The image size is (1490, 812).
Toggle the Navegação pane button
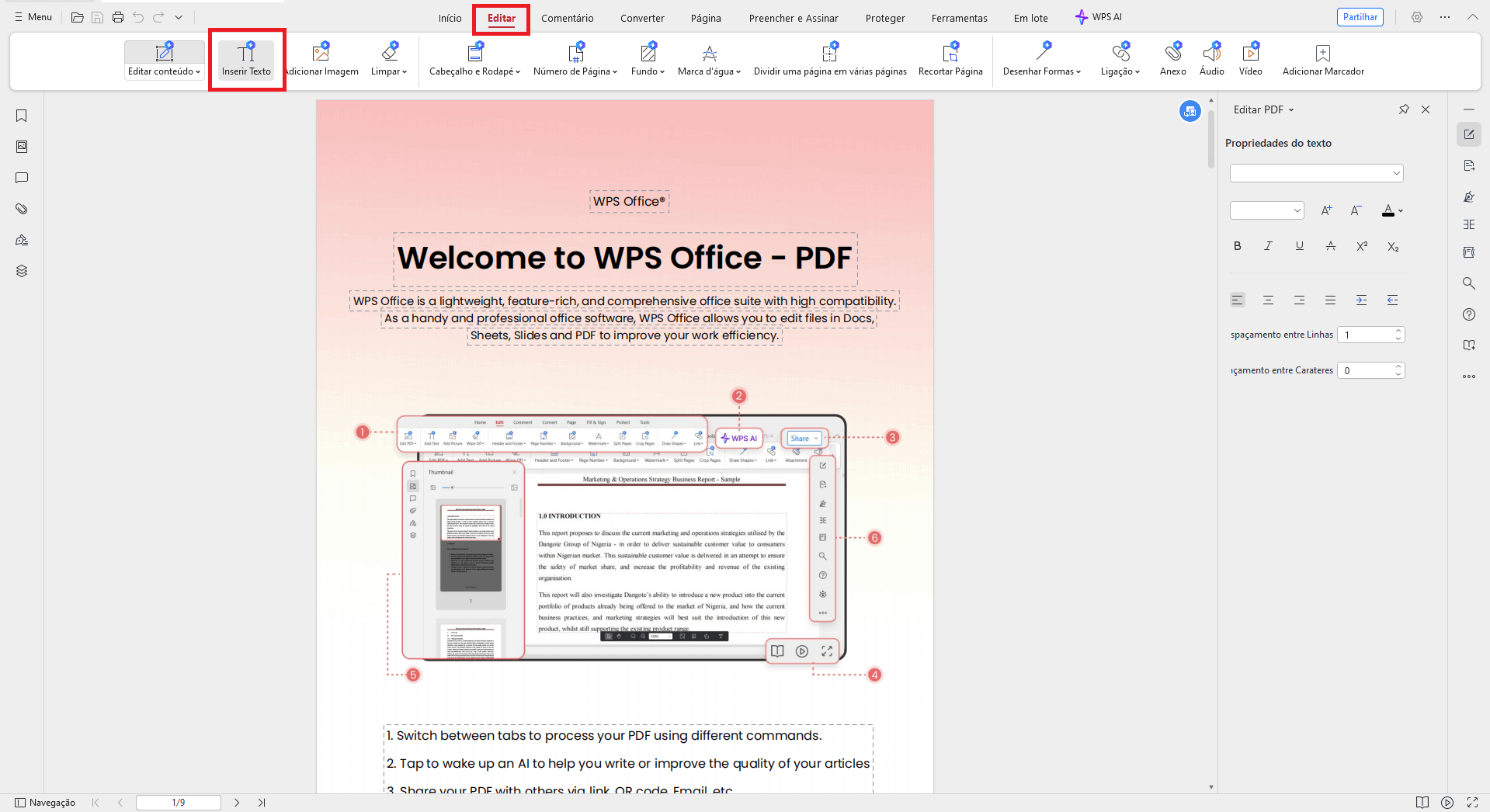point(45,803)
